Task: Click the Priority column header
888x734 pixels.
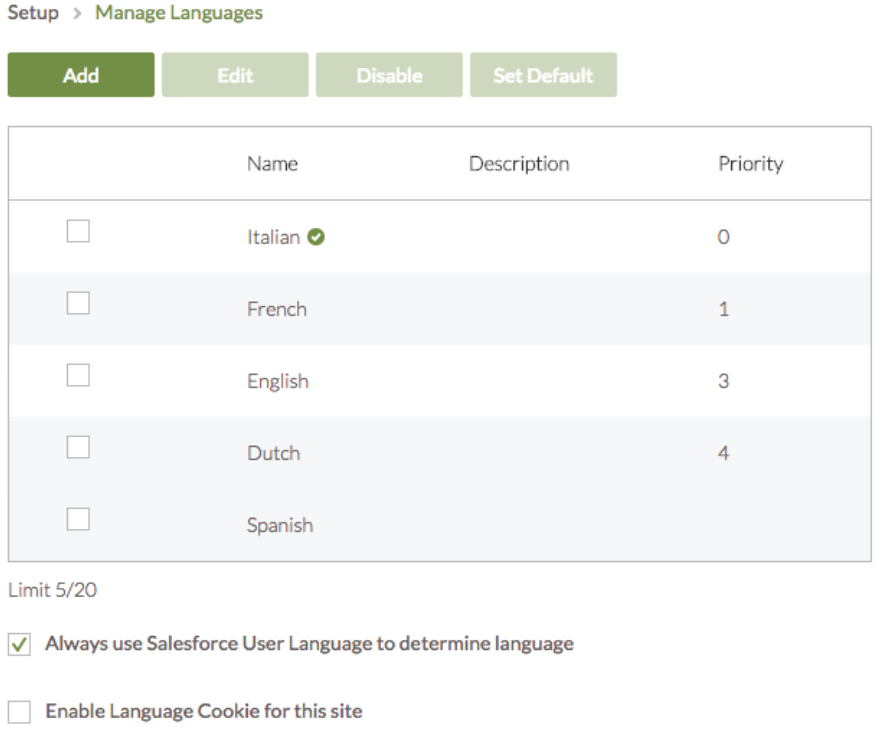Action: (x=750, y=164)
